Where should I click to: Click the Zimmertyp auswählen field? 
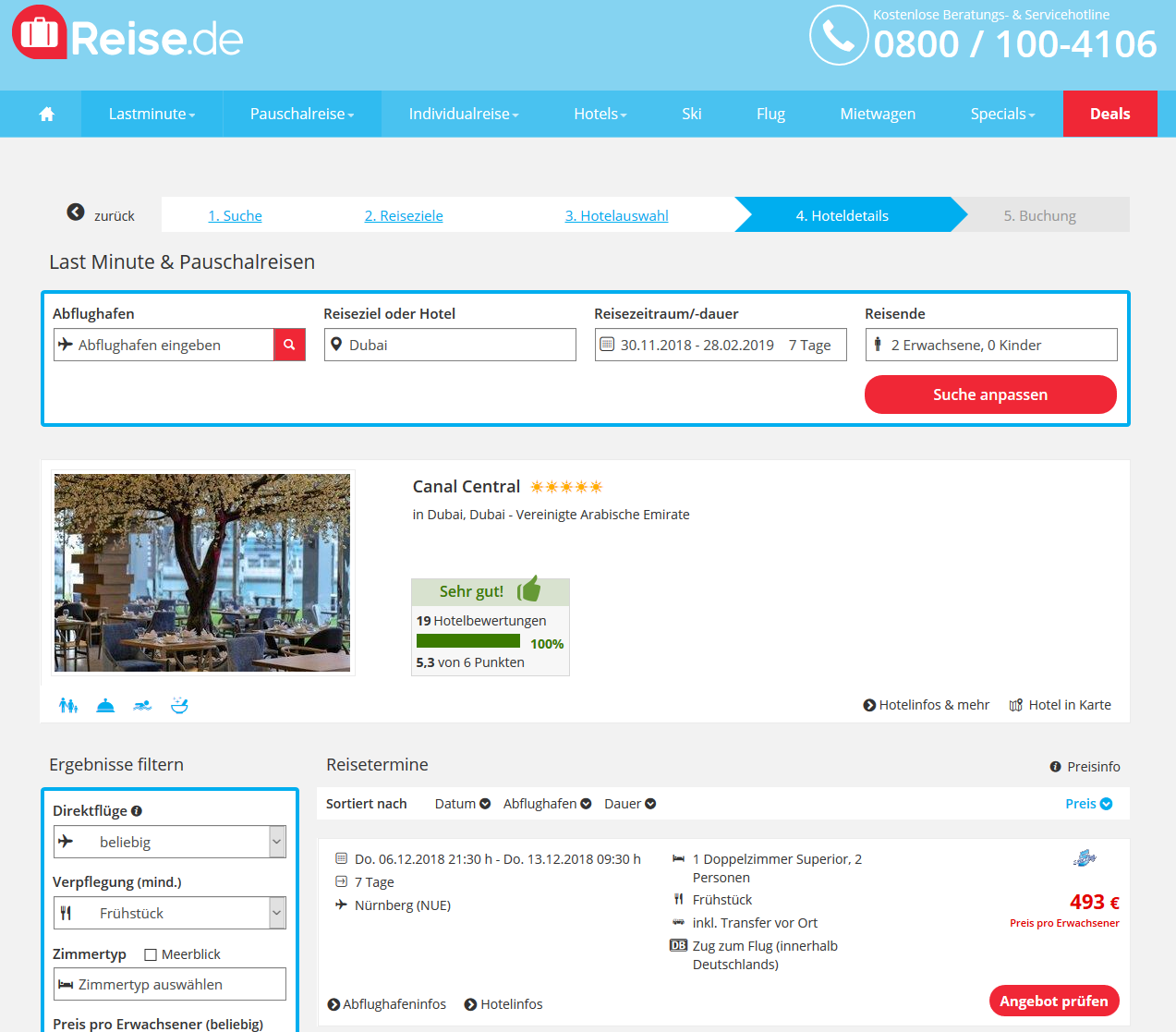(x=170, y=984)
